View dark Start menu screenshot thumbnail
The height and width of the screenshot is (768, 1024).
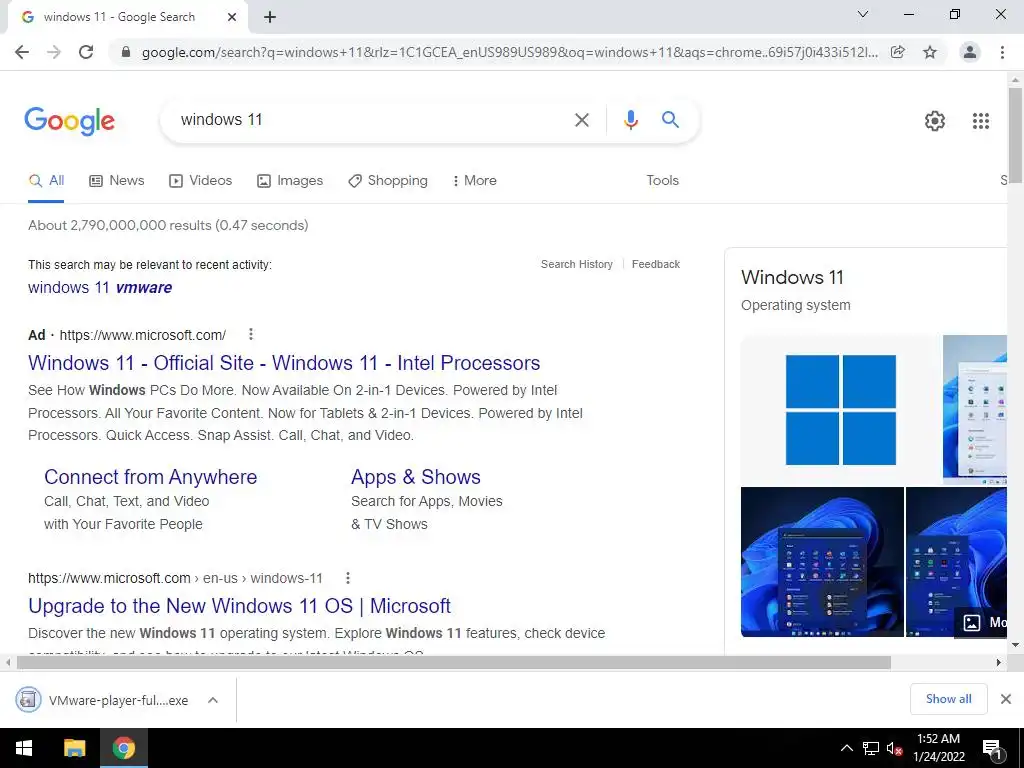click(822, 562)
